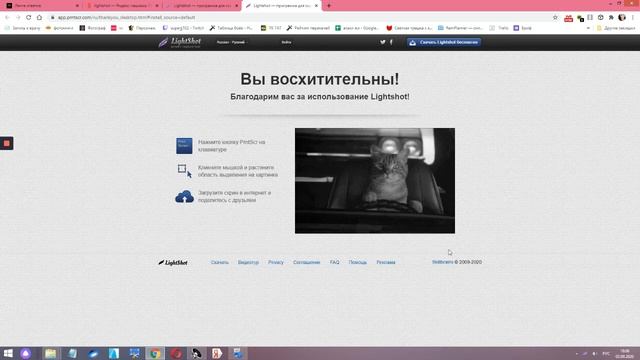640x360 pixels.
Task: Open the extensions puzzle icon
Action: (x=611, y=18)
